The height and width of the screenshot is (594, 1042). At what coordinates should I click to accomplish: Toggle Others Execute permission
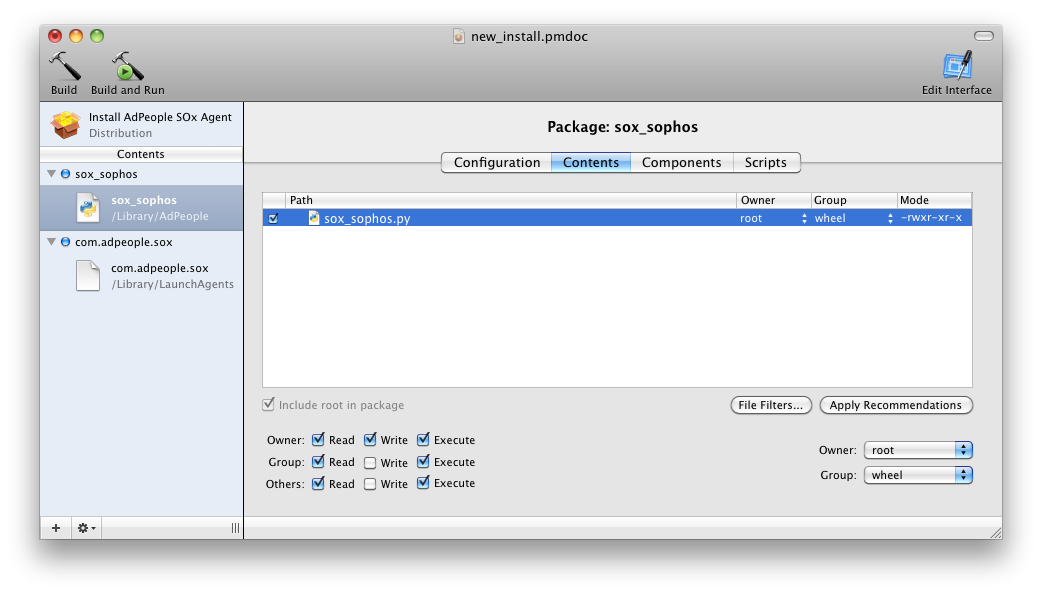click(423, 483)
